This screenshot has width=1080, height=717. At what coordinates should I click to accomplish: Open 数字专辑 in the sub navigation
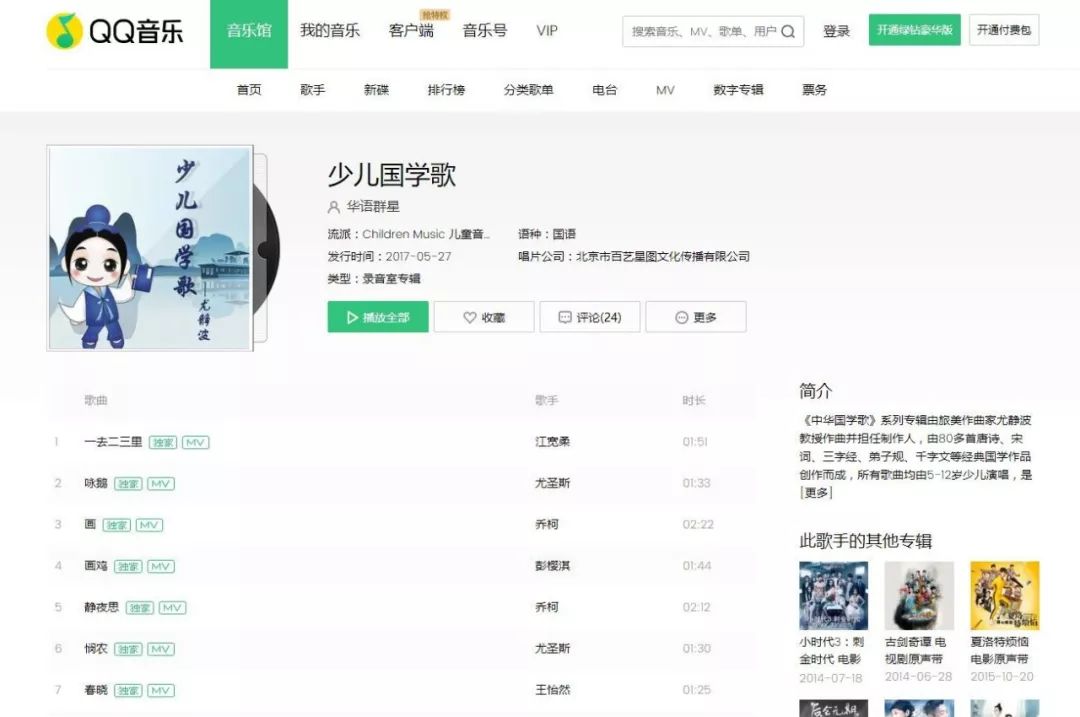point(738,90)
